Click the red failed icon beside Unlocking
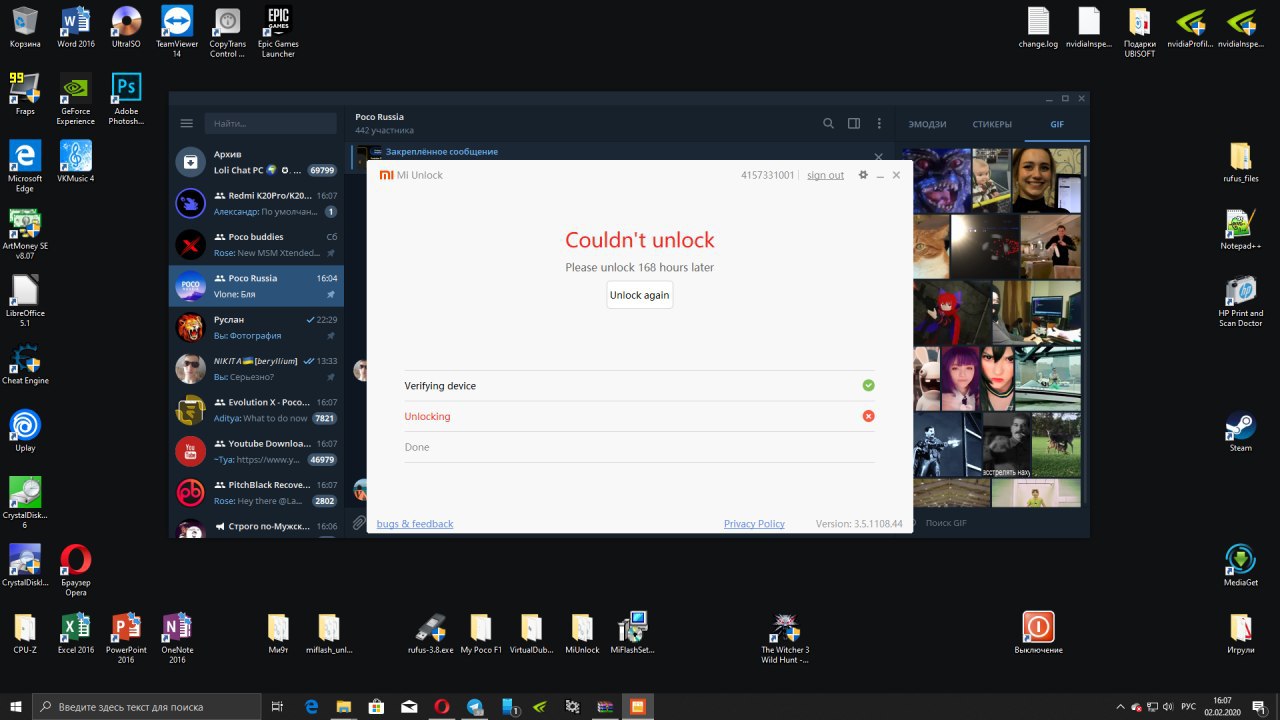The image size is (1280, 720). (x=868, y=416)
